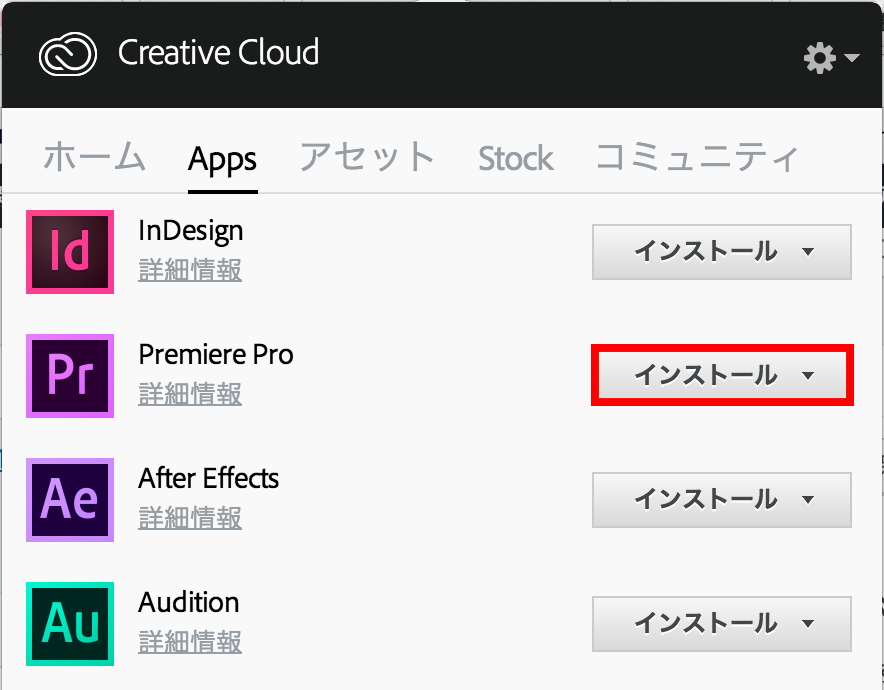Click the Audition app icon
This screenshot has width=884, height=690.
[x=70, y=623]
